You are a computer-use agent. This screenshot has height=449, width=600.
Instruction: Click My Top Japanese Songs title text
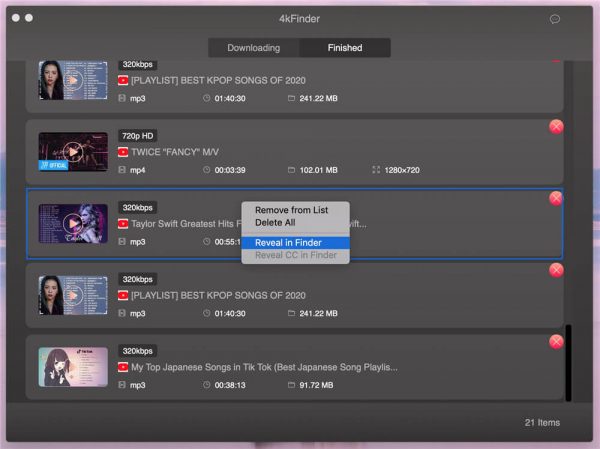click(x=264, y=367)
